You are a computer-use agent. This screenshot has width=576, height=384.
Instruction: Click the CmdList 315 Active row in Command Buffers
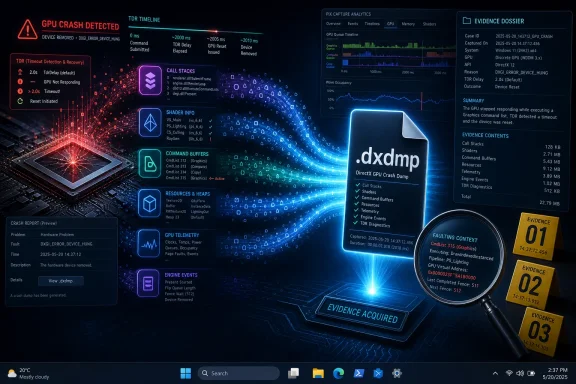pos(195,178)
